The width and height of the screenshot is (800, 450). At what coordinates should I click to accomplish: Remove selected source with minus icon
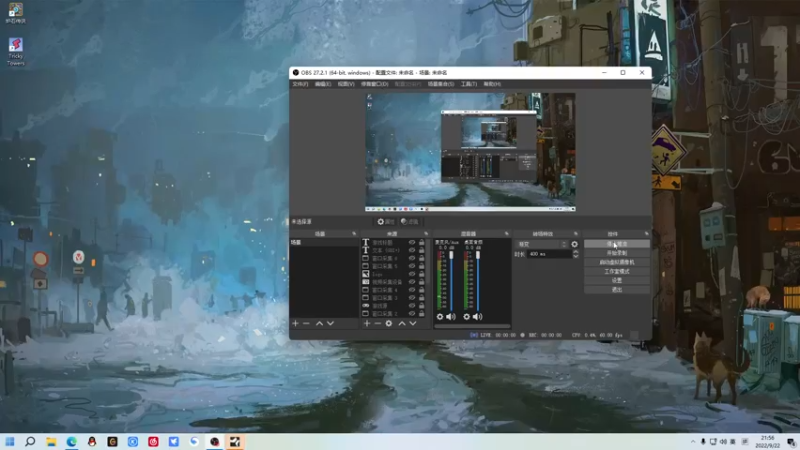point(378,323)
